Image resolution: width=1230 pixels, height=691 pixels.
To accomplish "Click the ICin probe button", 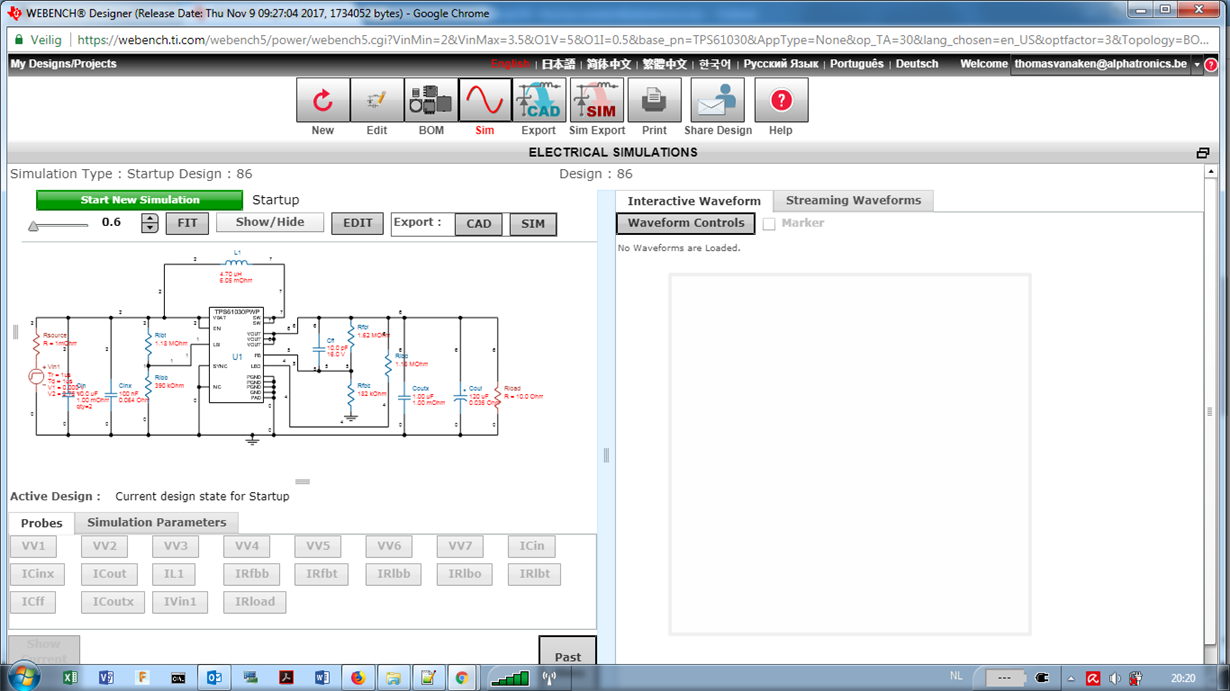I will click(532, 546).
